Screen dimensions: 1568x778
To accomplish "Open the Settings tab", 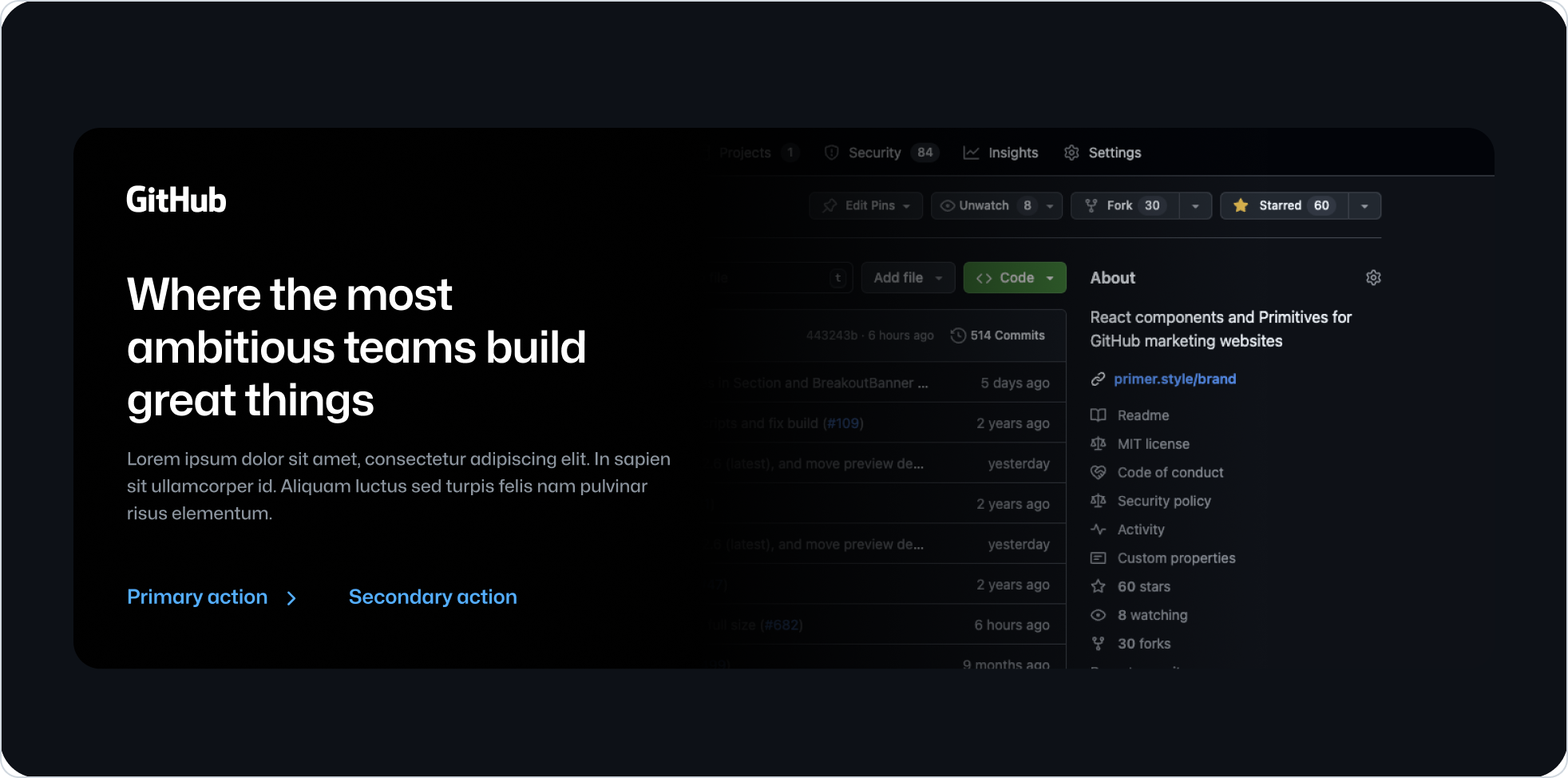I will tap(1103, 153).
